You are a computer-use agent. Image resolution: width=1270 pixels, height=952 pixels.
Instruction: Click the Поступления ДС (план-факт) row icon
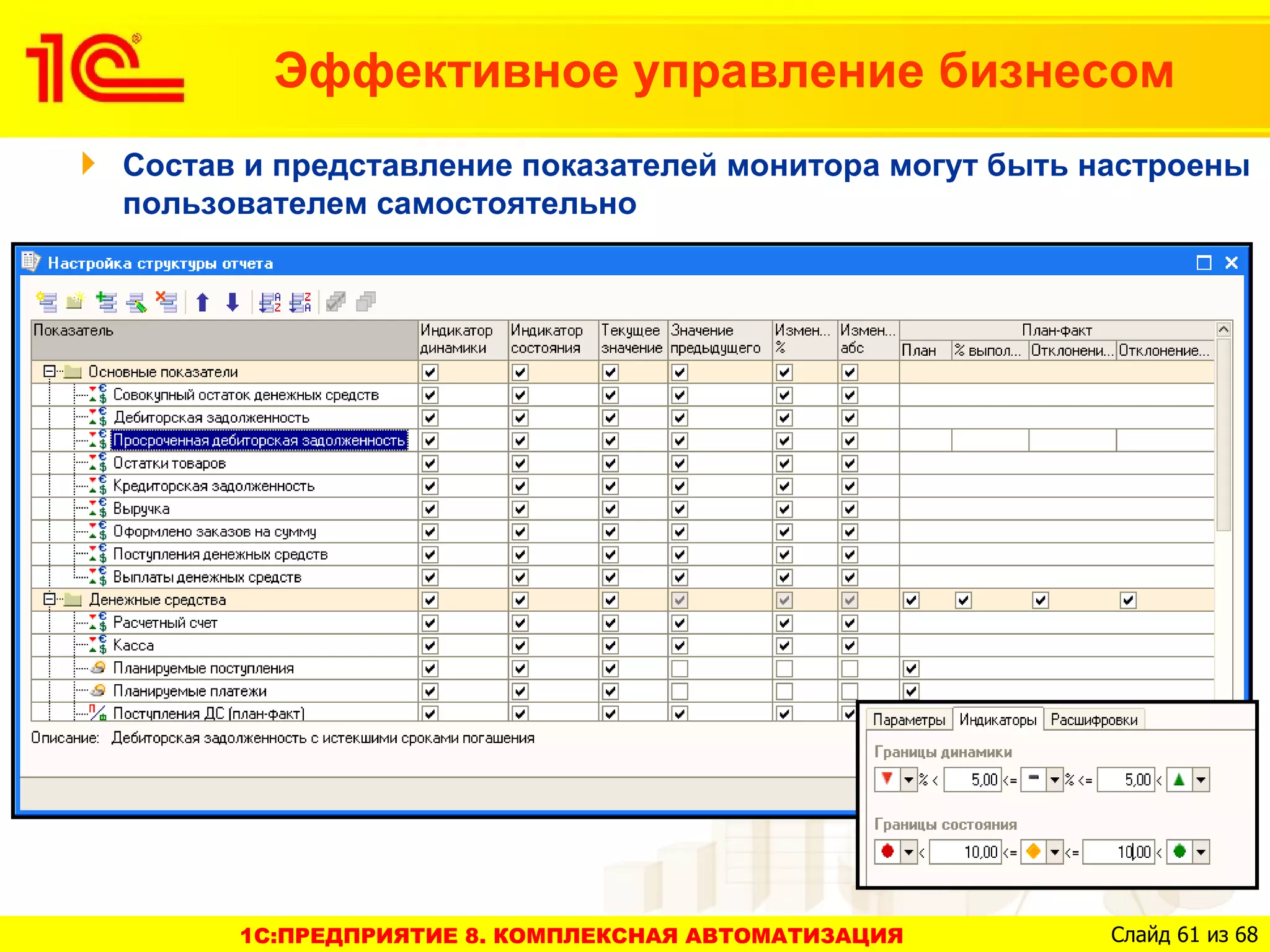click(x=98, y=713)
